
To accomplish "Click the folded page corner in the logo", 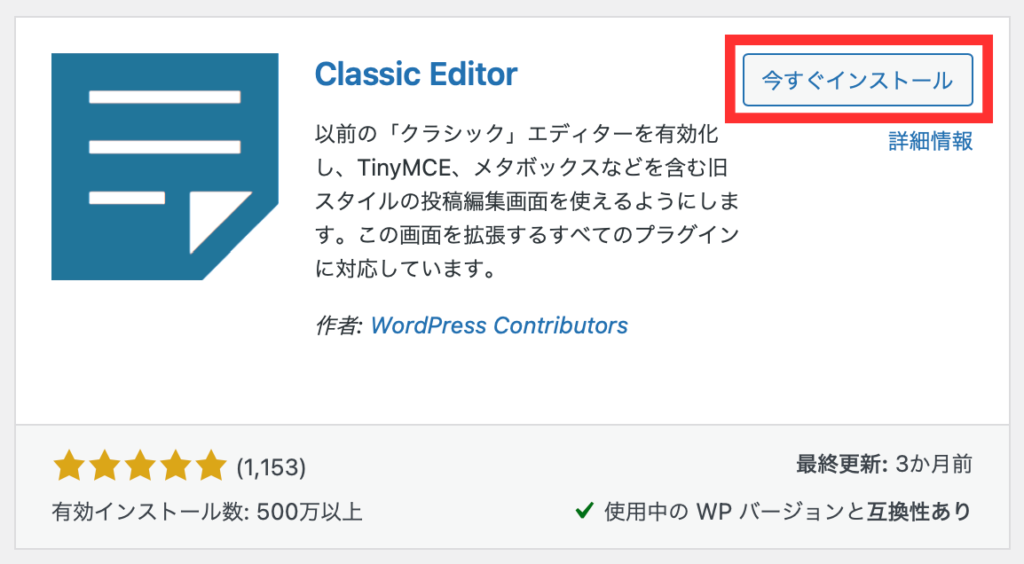I will (x=216, y=219).
